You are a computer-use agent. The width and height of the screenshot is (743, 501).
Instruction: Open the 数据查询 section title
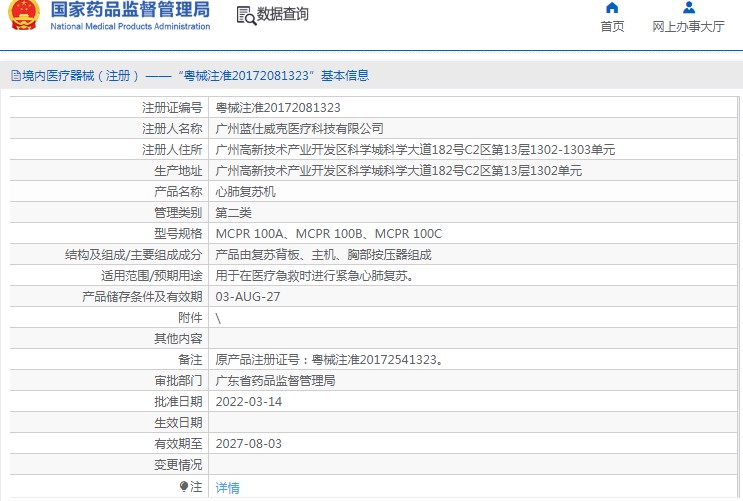coord(282,15)
